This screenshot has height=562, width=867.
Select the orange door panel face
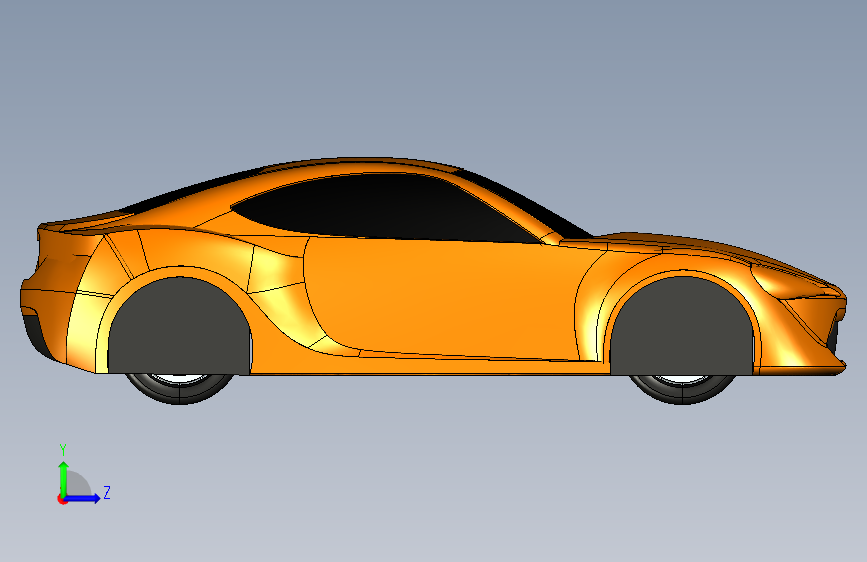[x=442, y=299]
